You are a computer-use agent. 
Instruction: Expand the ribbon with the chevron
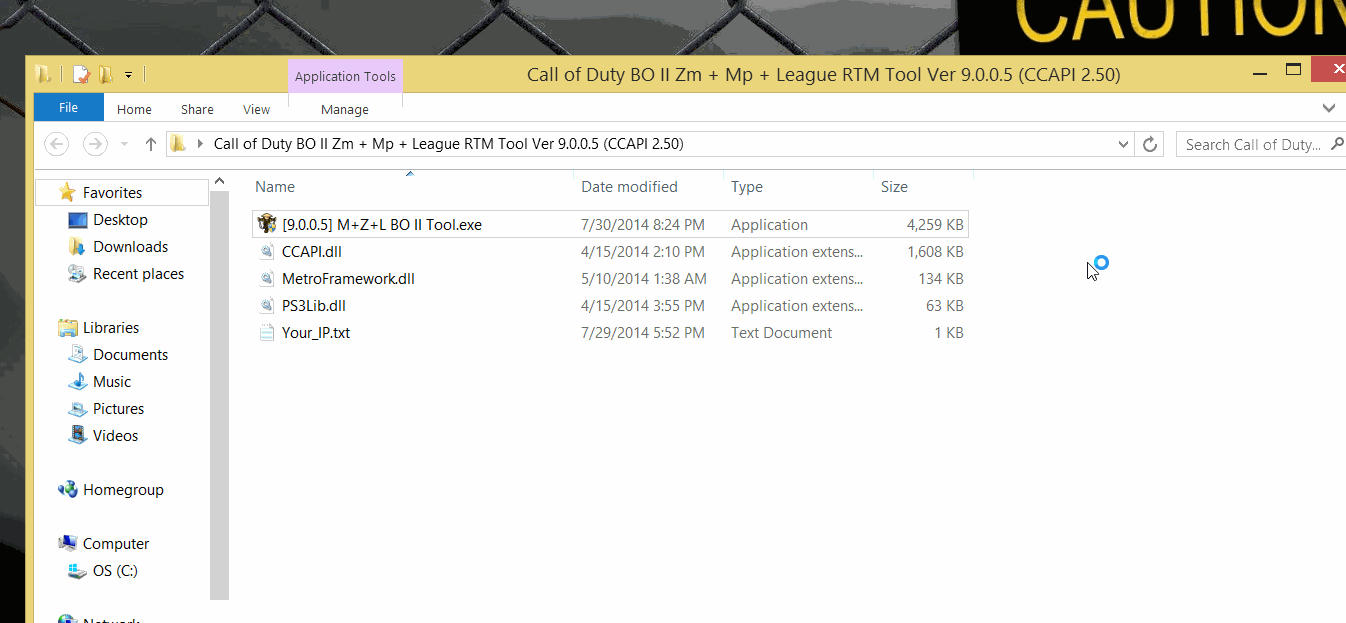click(1329, 108)
